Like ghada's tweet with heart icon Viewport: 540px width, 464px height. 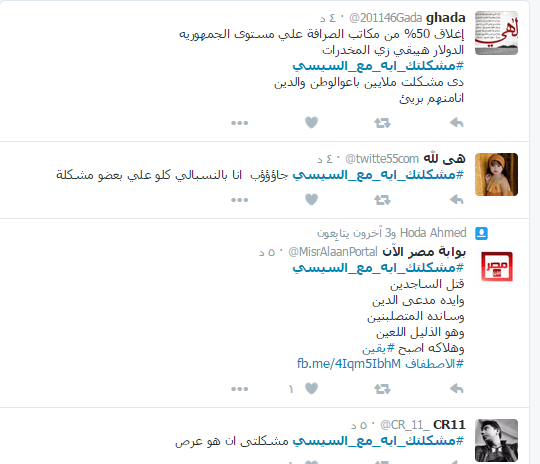[311, 122]
